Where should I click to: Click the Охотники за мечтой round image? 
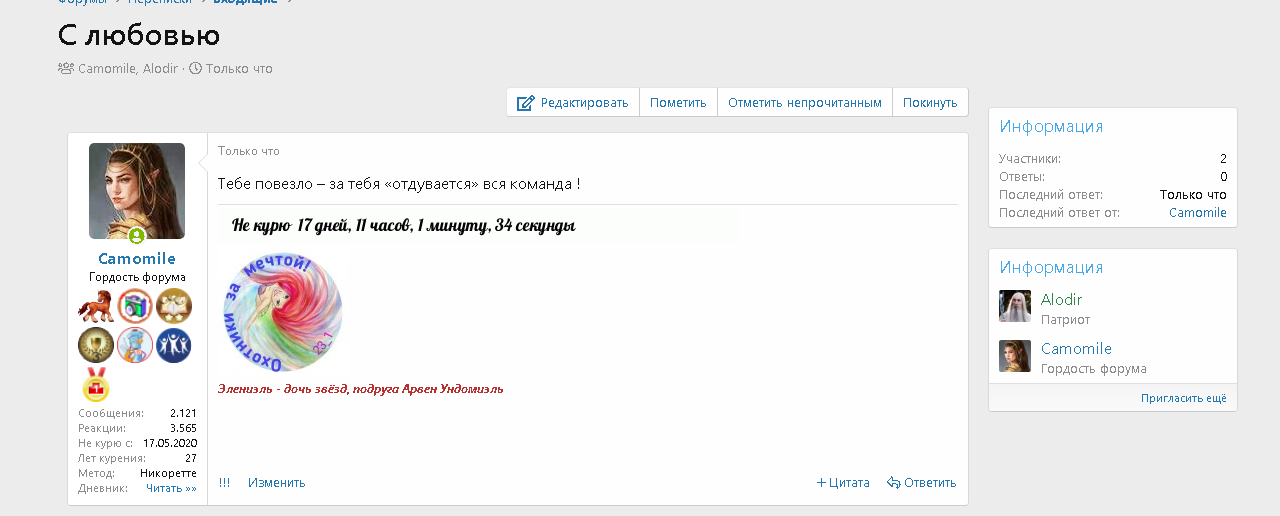point(283,312)
